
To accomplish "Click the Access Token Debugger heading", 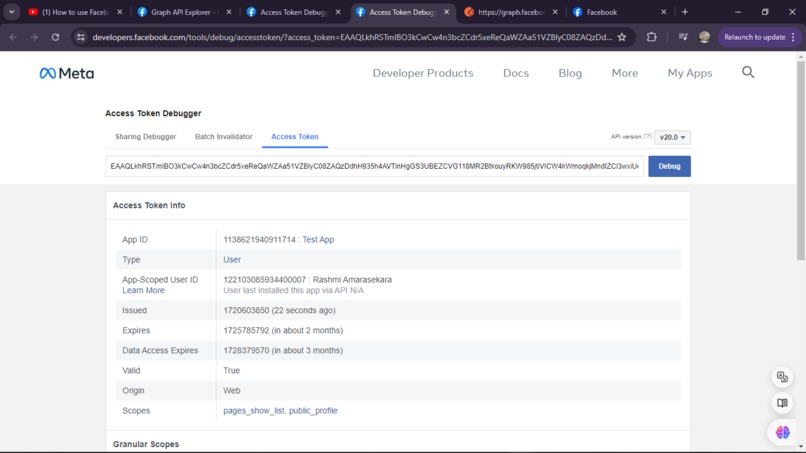I will pos(153,113).
